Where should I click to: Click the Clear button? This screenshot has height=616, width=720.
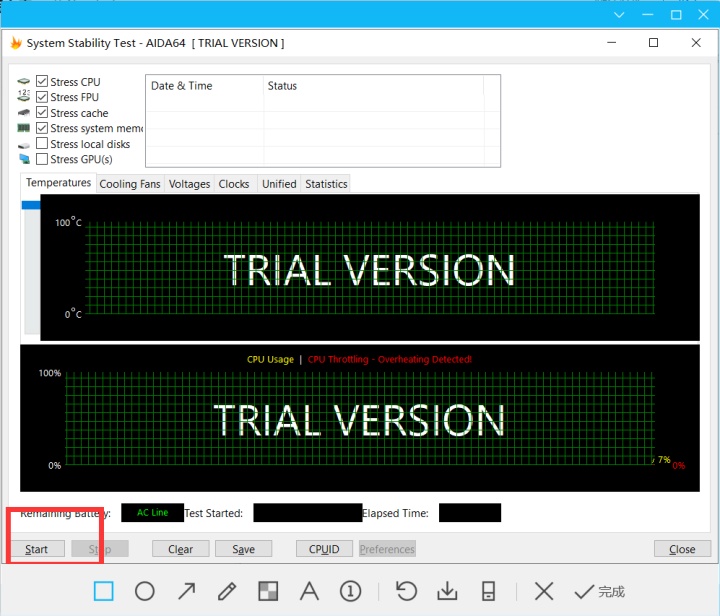[x=180, y=549]
